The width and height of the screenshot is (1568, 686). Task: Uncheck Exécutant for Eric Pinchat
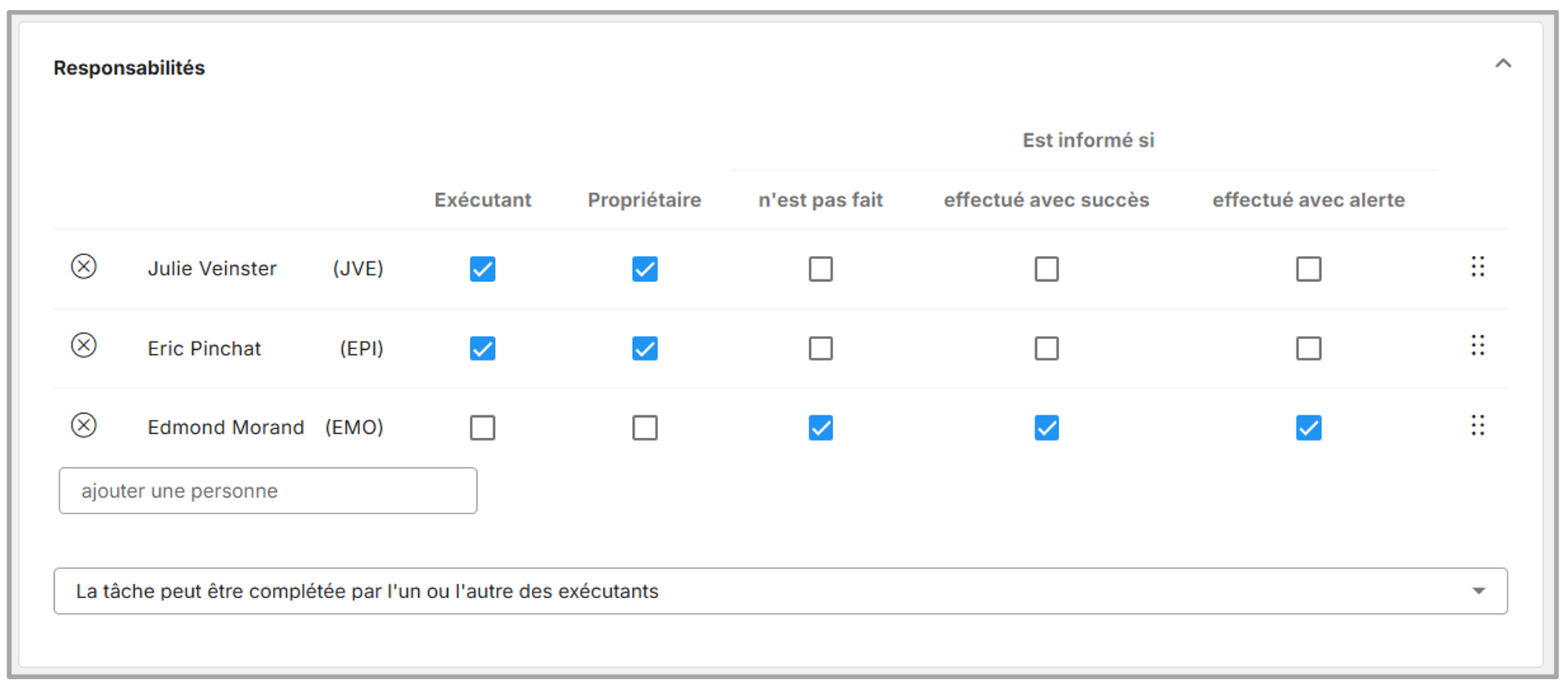tap(482, 348)
